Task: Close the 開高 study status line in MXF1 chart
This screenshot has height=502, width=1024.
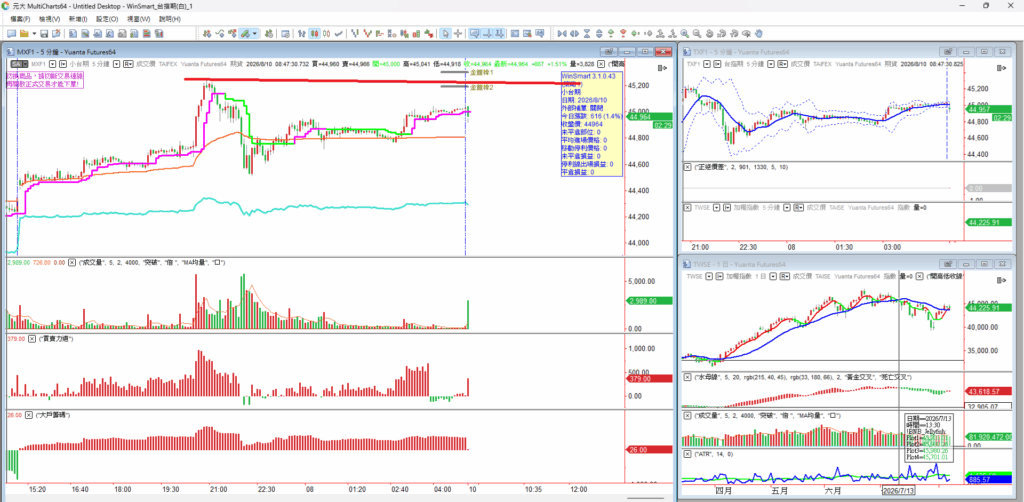Action: 601,64
